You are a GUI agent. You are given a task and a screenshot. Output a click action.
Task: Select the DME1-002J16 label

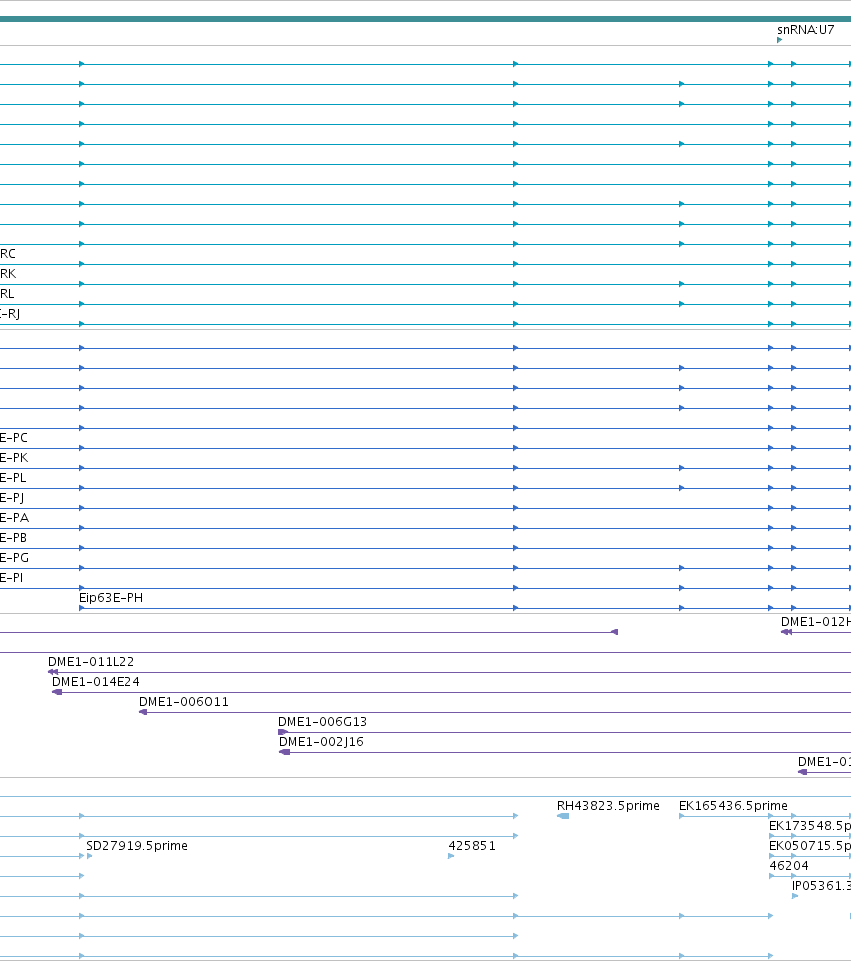click(x=321, y=742)
